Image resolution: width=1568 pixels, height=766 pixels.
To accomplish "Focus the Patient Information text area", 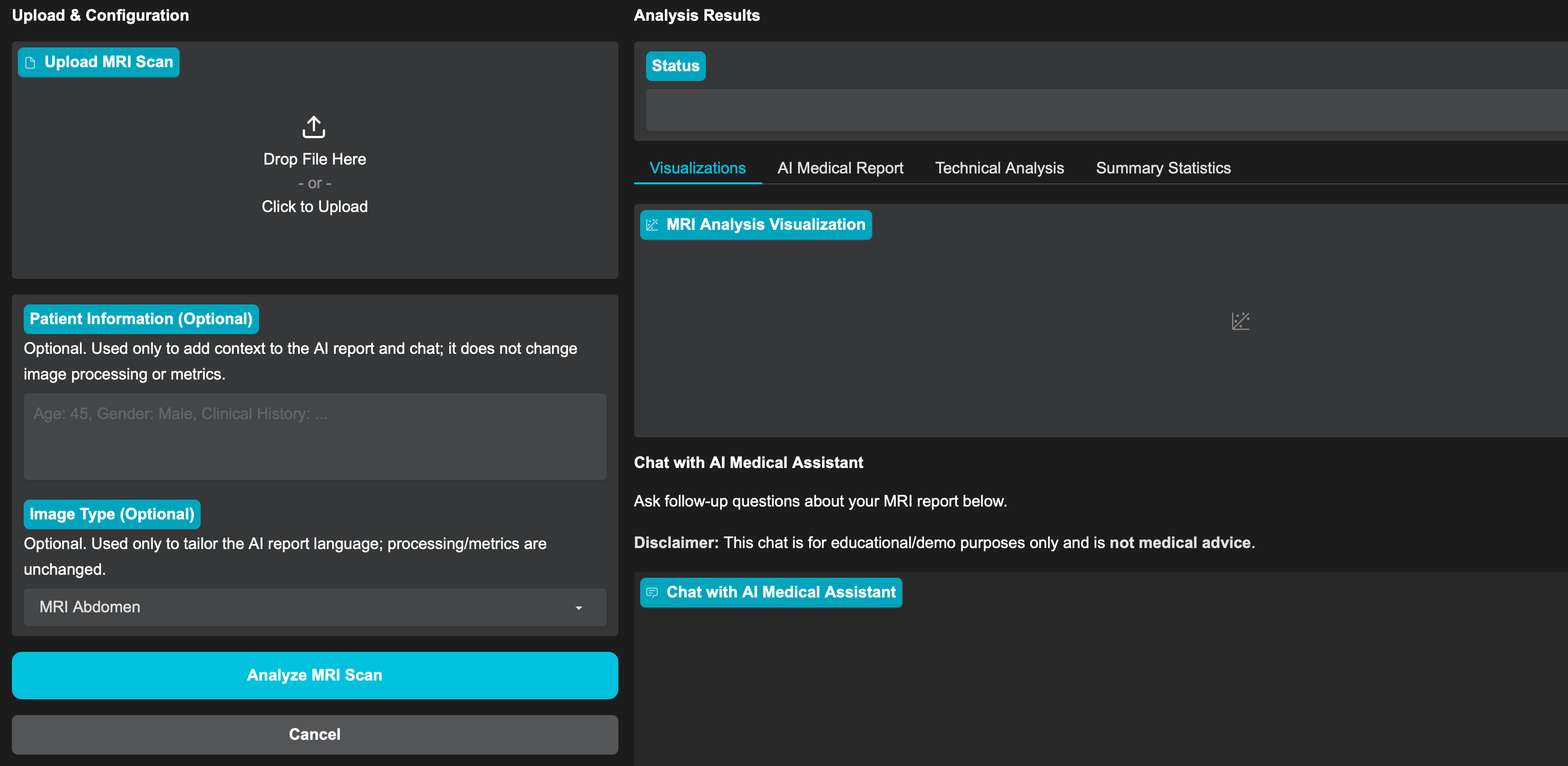I will [x=315, y=436].
